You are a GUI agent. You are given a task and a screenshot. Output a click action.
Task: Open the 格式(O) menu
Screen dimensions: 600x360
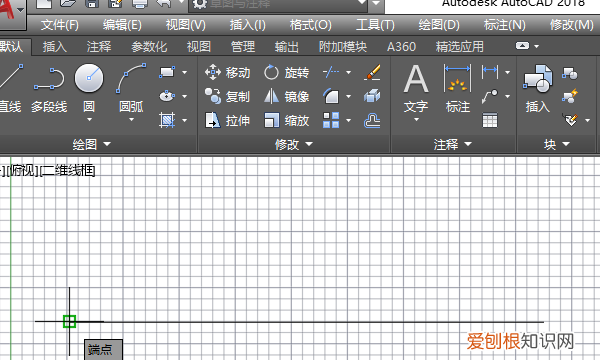[311, 25]
